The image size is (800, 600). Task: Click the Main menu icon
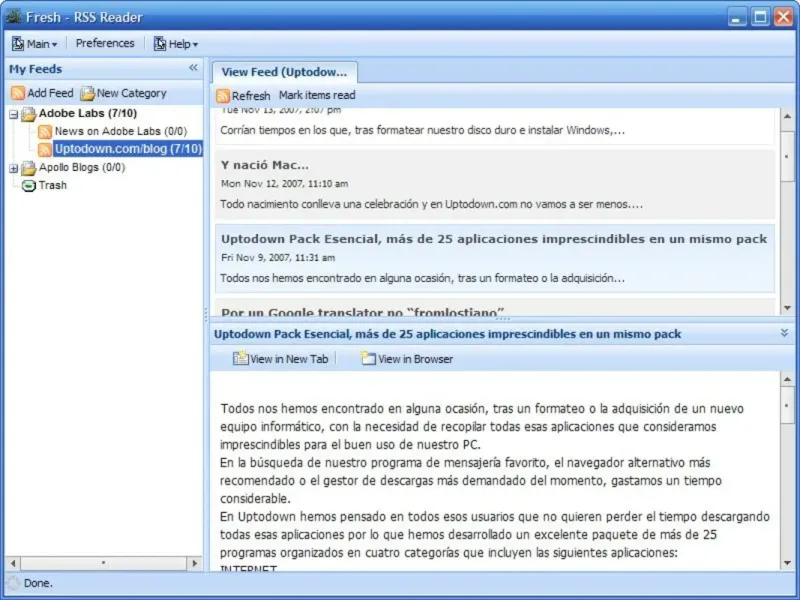[18, 44]
